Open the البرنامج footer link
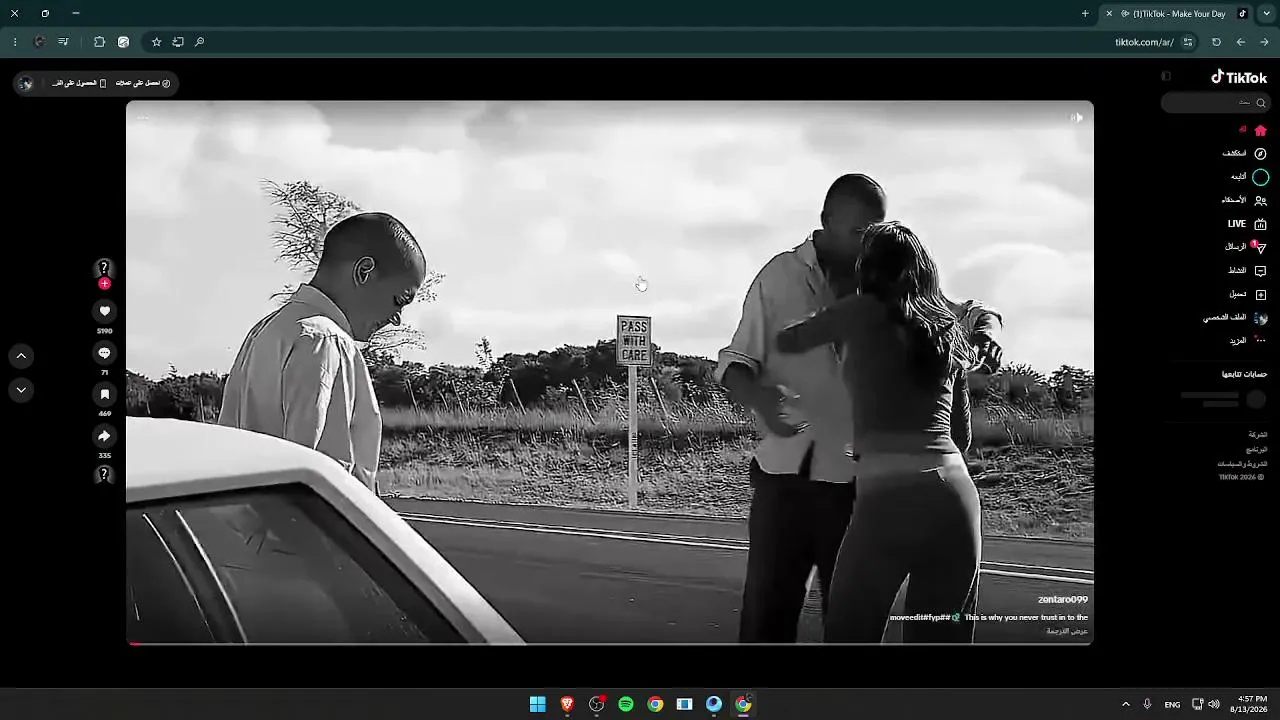Image resolution: width=1280 pixels, height=720 pixels. click(x=1257, y=450)
